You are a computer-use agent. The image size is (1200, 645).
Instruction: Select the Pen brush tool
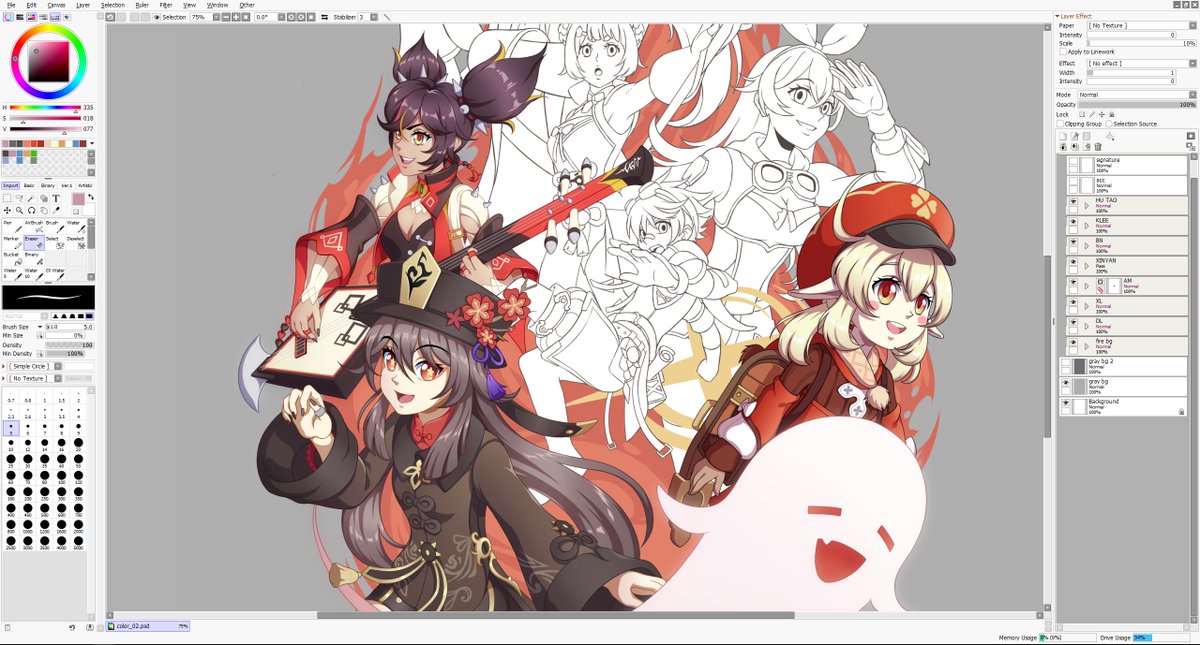coord(11,227)
